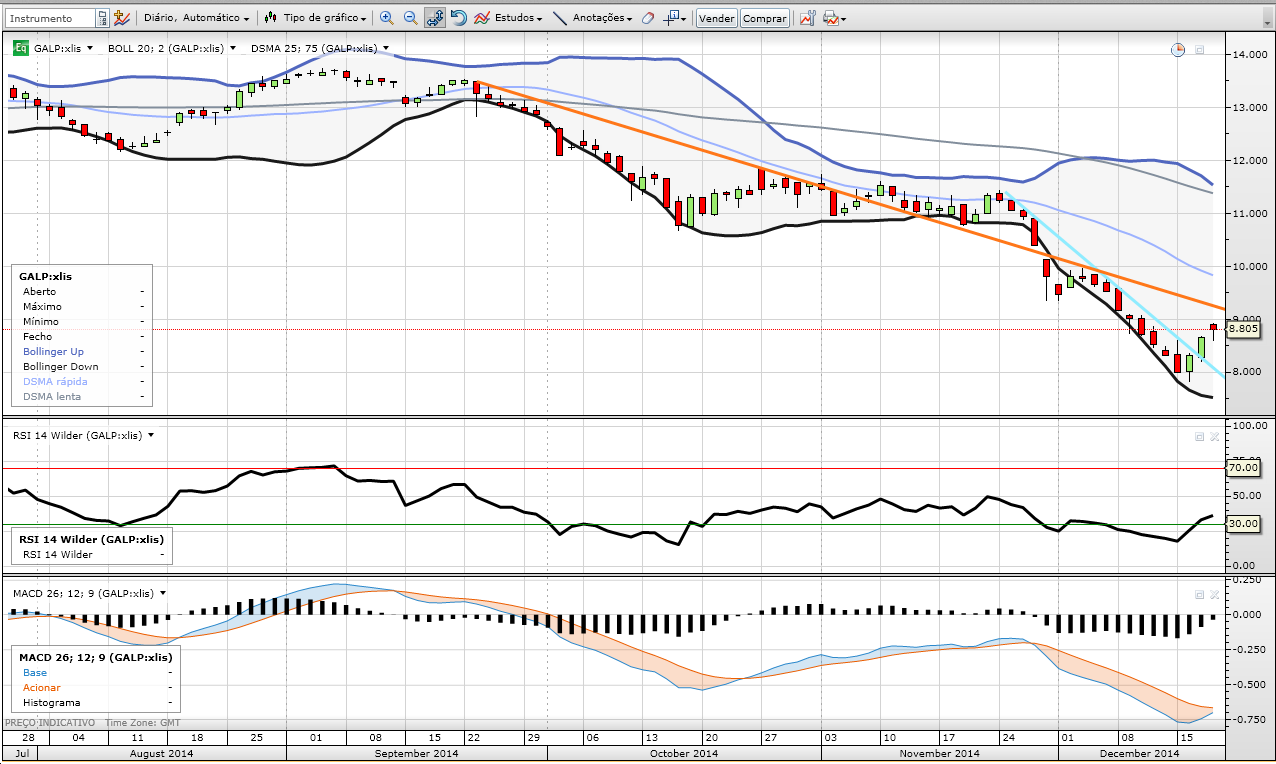The width and height of the screenshot is (1276, 764).
Task: Click the zoom out magnifier icon
Action: [410, 18]
